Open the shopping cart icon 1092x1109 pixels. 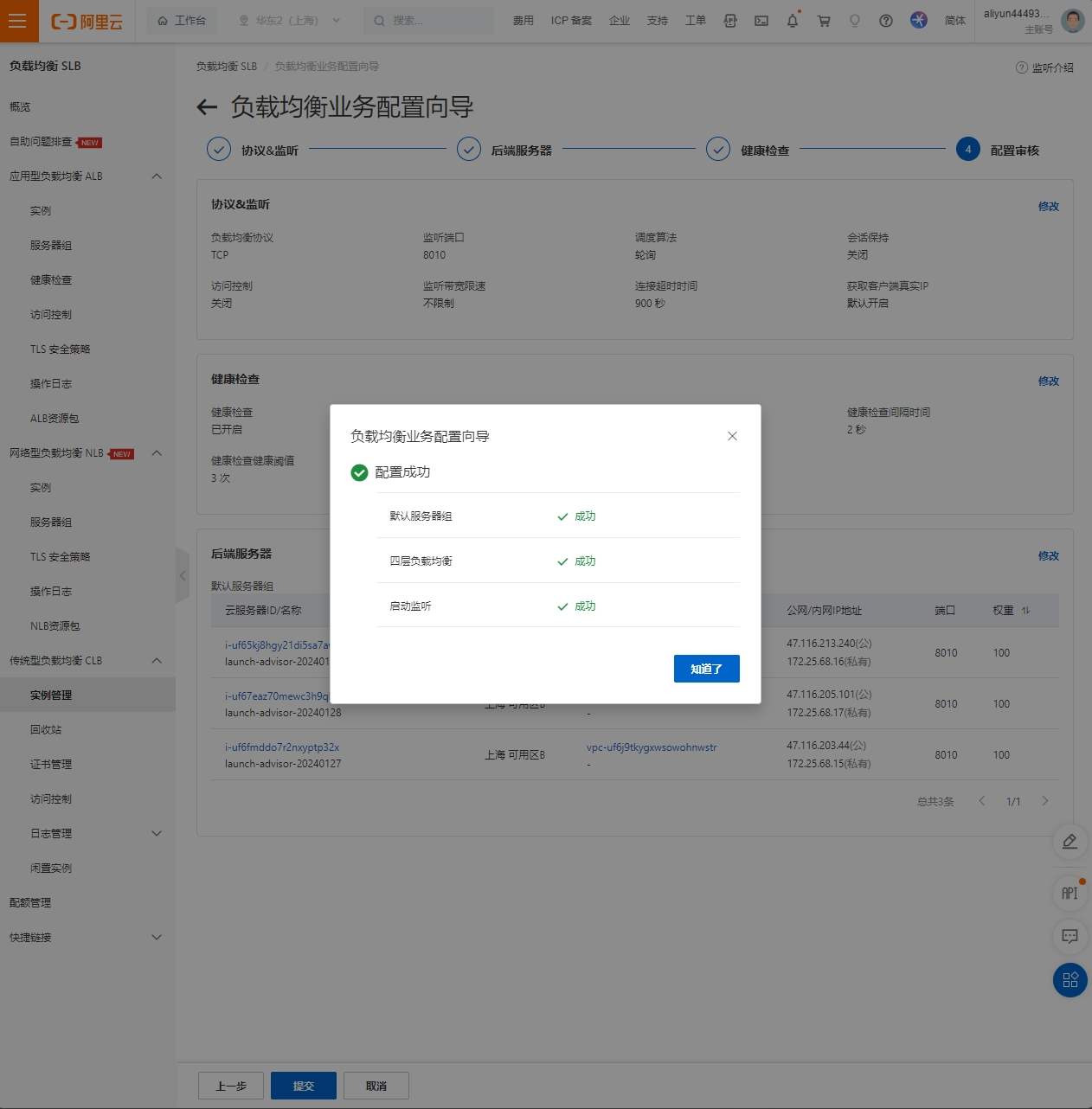point(824,21)
